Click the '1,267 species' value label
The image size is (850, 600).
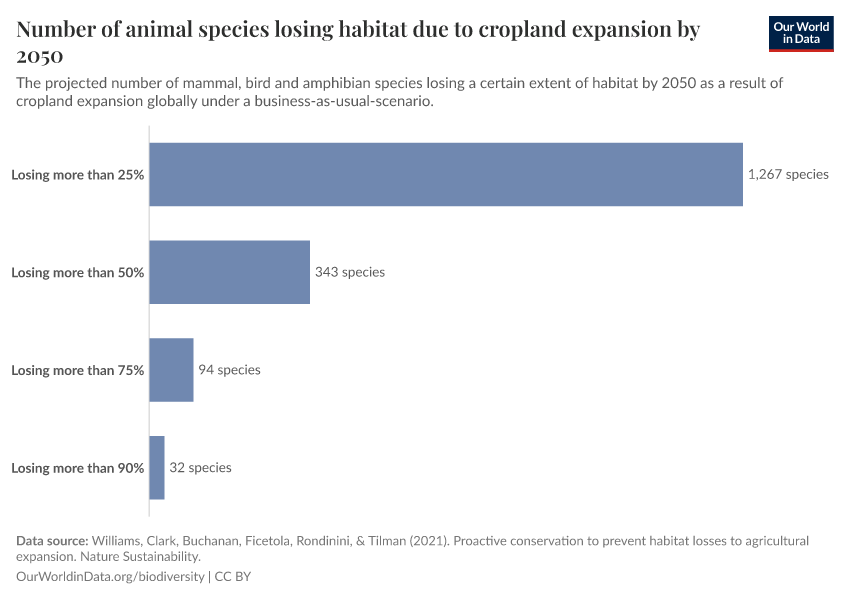tap(788, 174)
